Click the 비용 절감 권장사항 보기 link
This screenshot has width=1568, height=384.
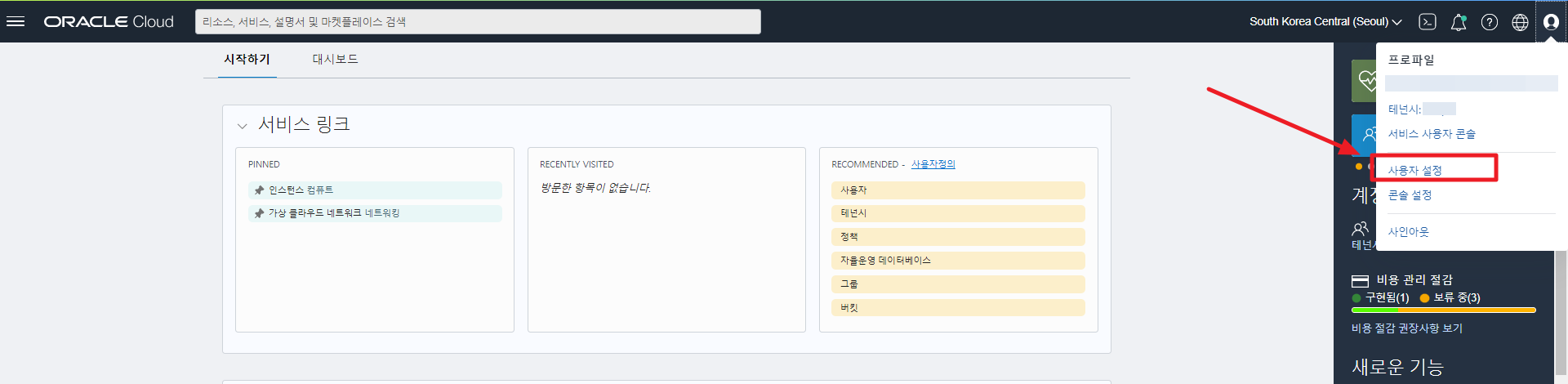[x=1406, y=328]
